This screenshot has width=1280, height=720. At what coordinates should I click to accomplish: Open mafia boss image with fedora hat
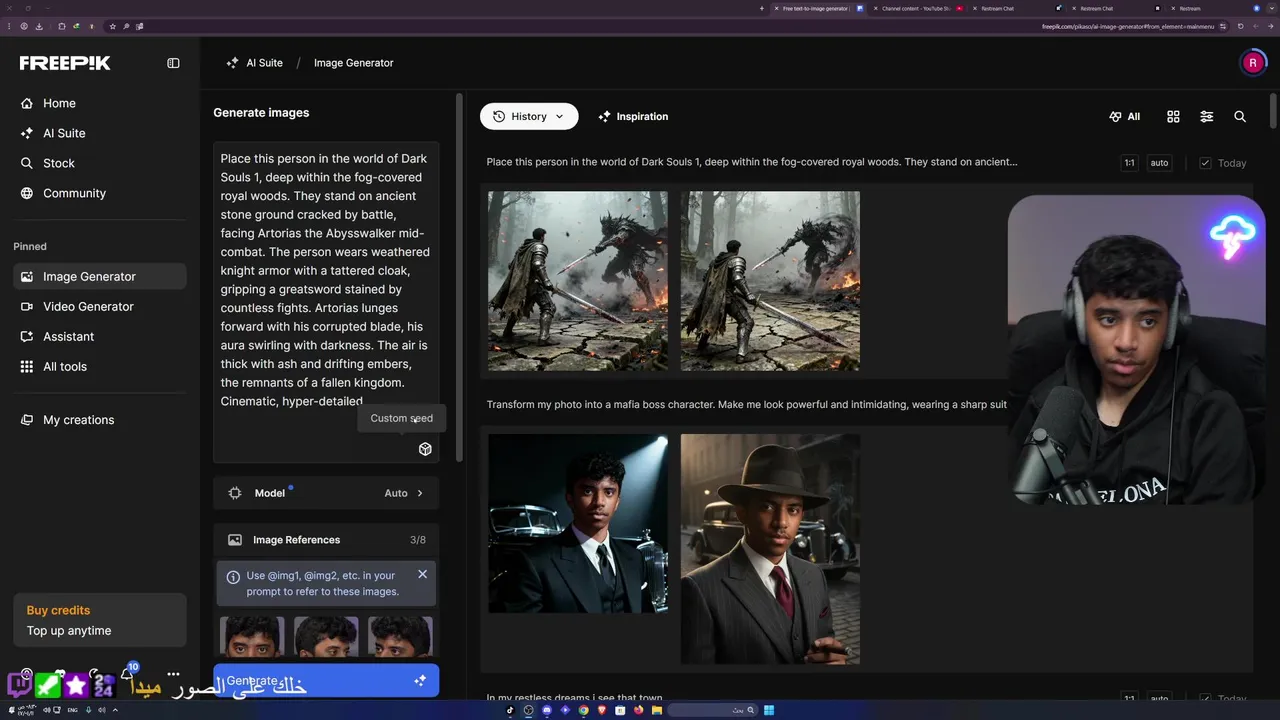770,549
